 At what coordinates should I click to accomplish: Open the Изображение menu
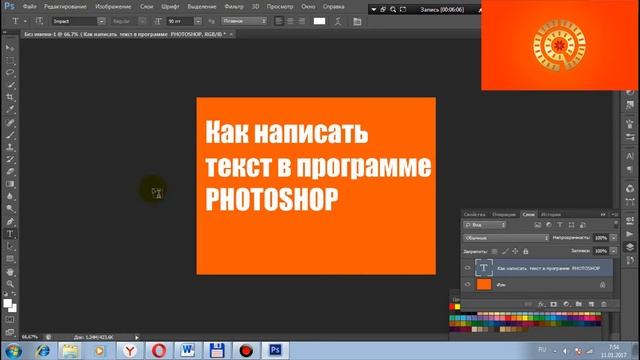[113, 7]
